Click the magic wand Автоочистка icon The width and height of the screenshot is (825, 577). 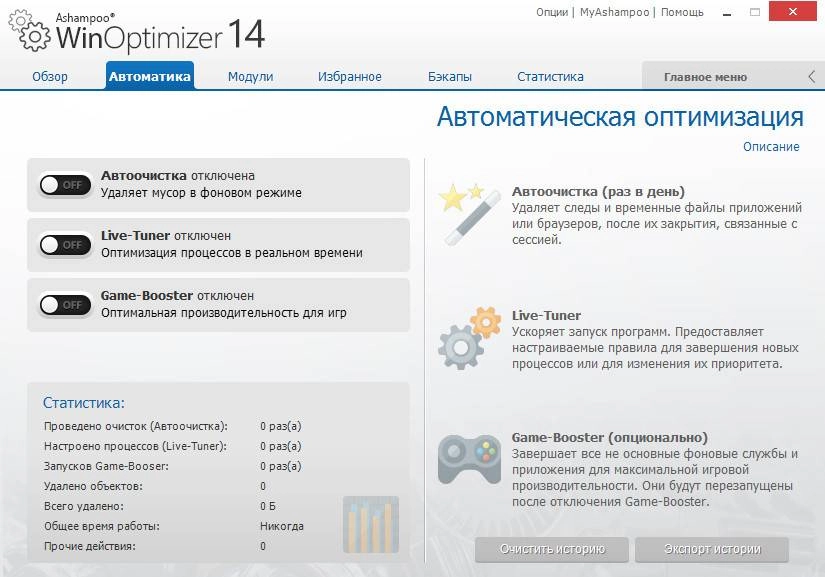pyautogui.click(x=469, y=214)
